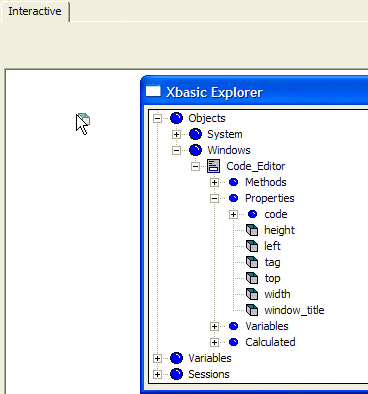Click the cube icon beside tag
368x394 pixels.
(252, 262)
